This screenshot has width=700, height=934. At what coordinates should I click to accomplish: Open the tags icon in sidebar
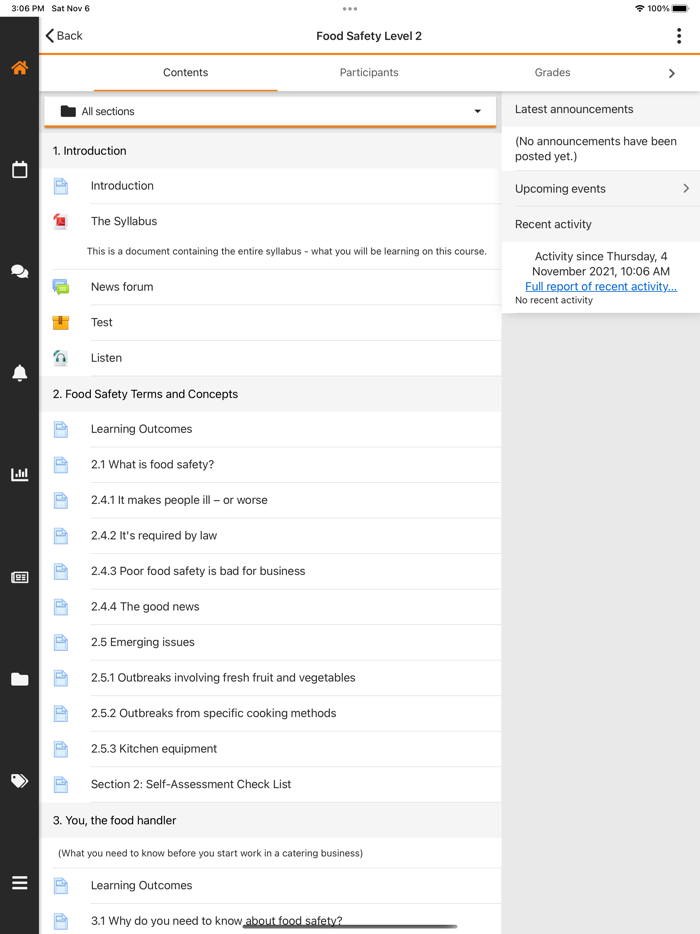pos(19,781)
